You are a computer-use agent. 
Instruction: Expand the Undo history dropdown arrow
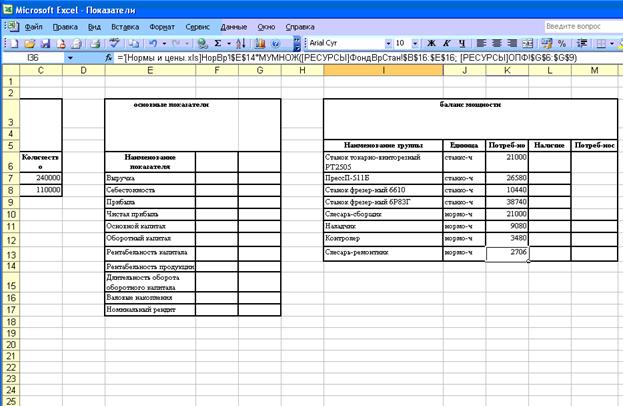click(164, 43)
